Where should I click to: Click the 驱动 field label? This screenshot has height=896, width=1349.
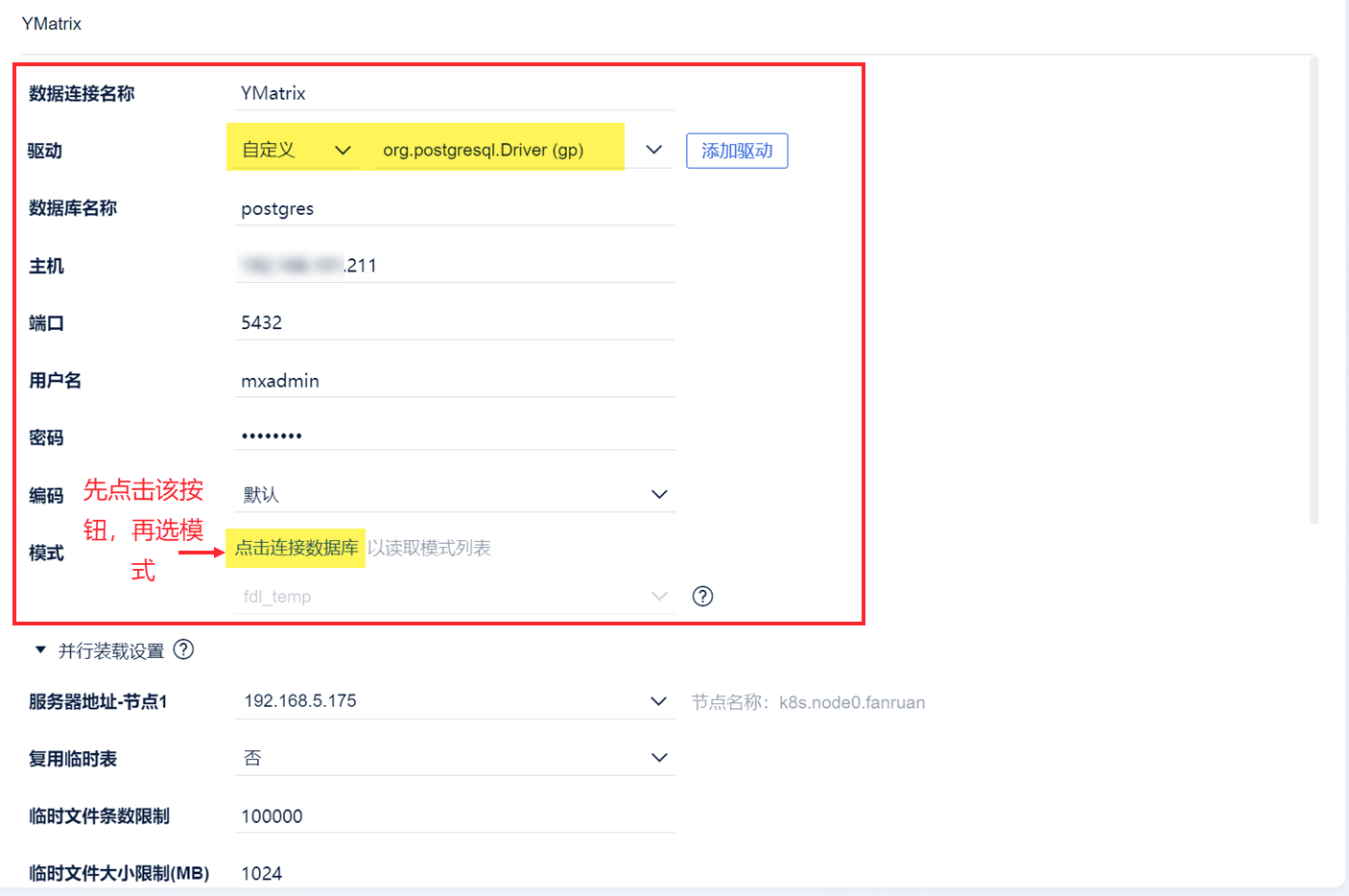coord(45,151)
